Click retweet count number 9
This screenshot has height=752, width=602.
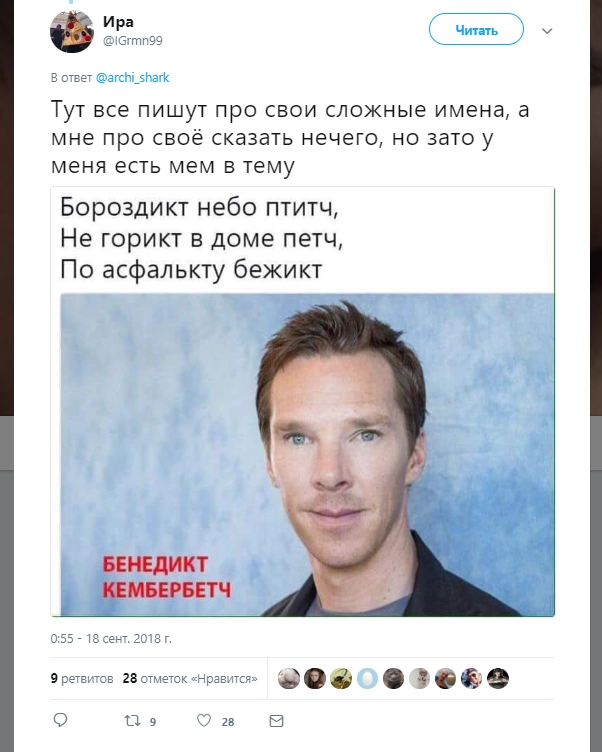pyautogui.click(x=153, y=722)
